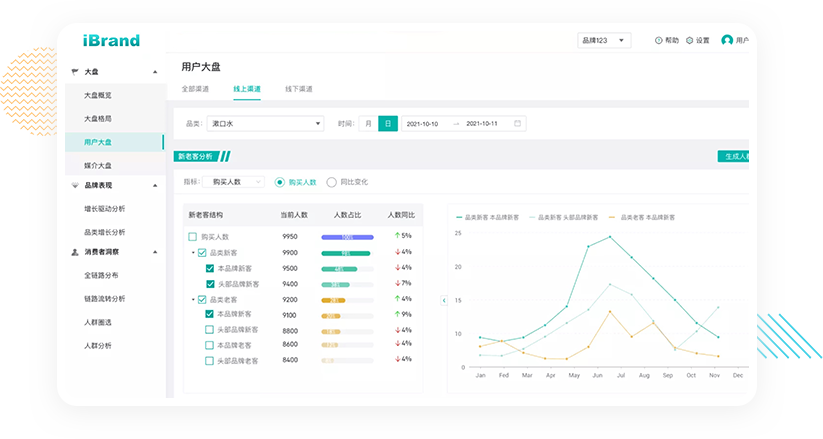823x439 pixels.
Task: Click the red down arrow beside 7%
Action: [397, 283]
